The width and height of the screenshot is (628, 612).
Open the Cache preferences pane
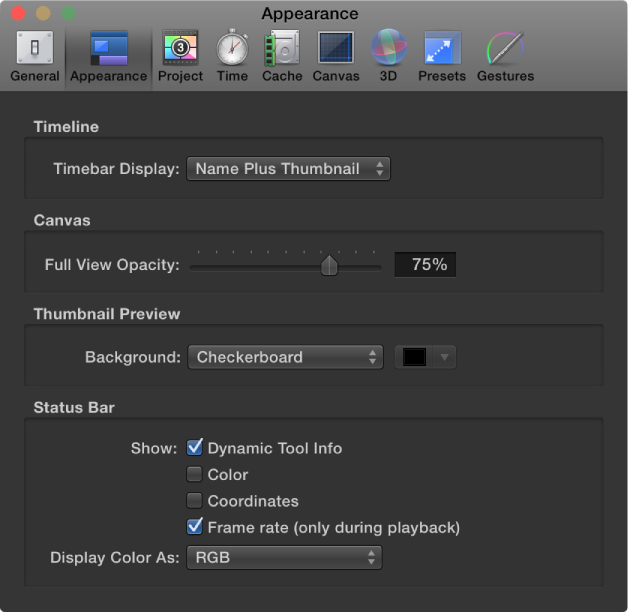point(282,57)
